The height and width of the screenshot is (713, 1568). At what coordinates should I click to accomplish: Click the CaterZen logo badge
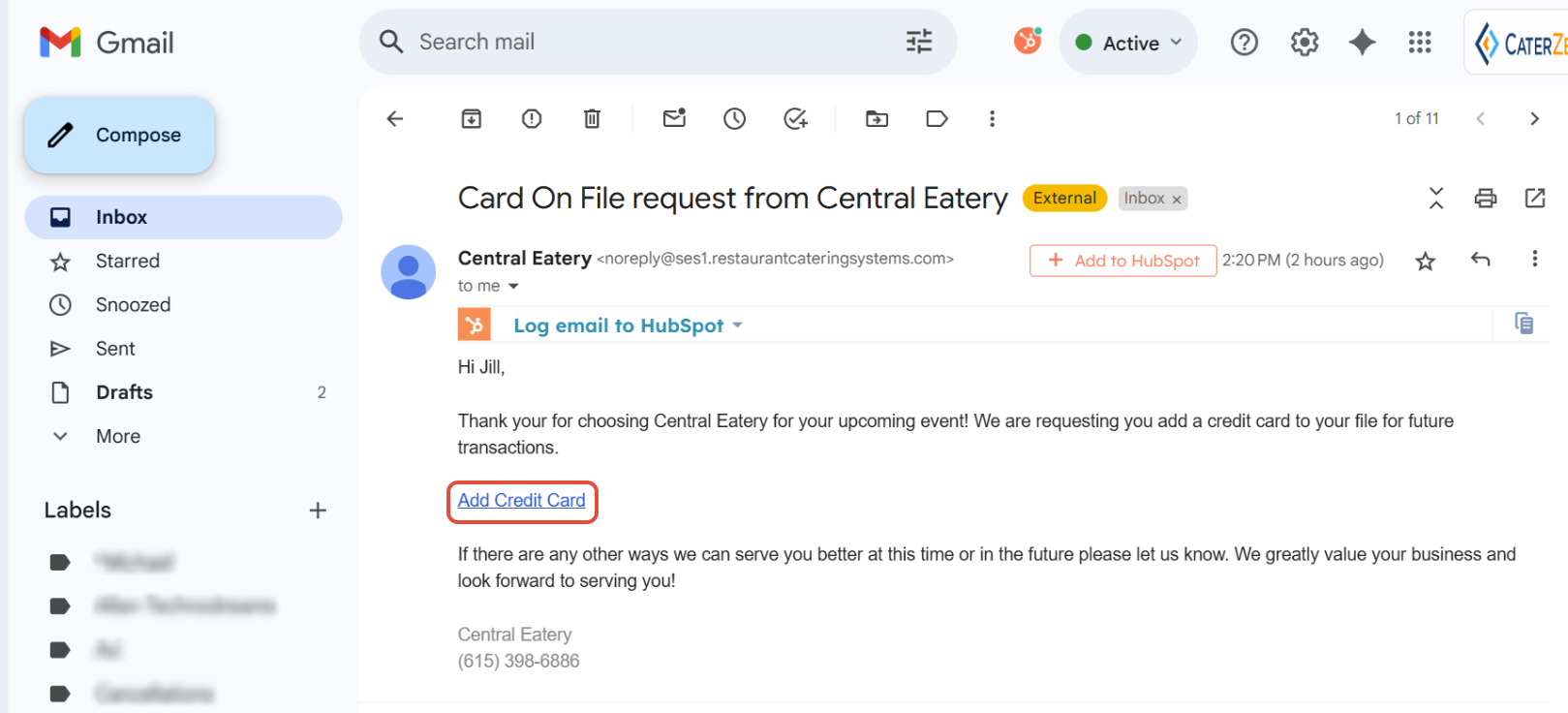click(1518, 43)
